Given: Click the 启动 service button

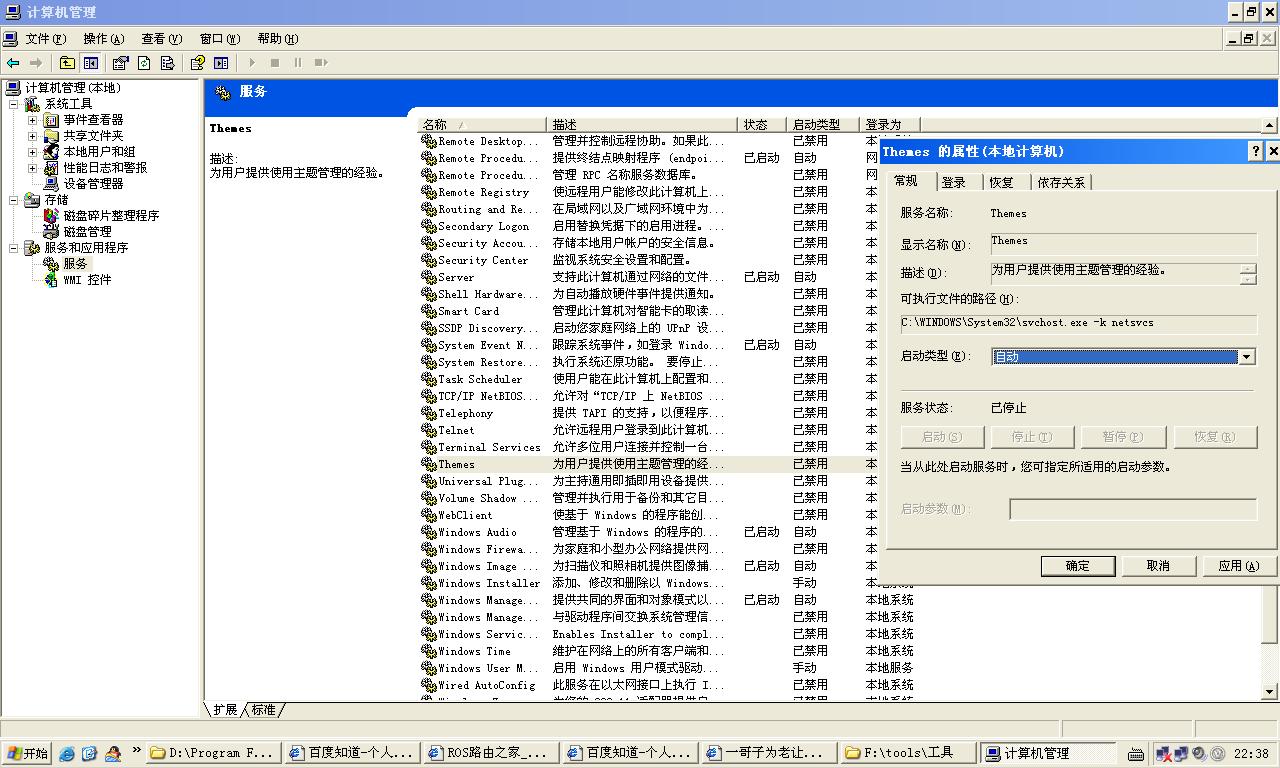Looking at the screenshot, I should point(941,437).
